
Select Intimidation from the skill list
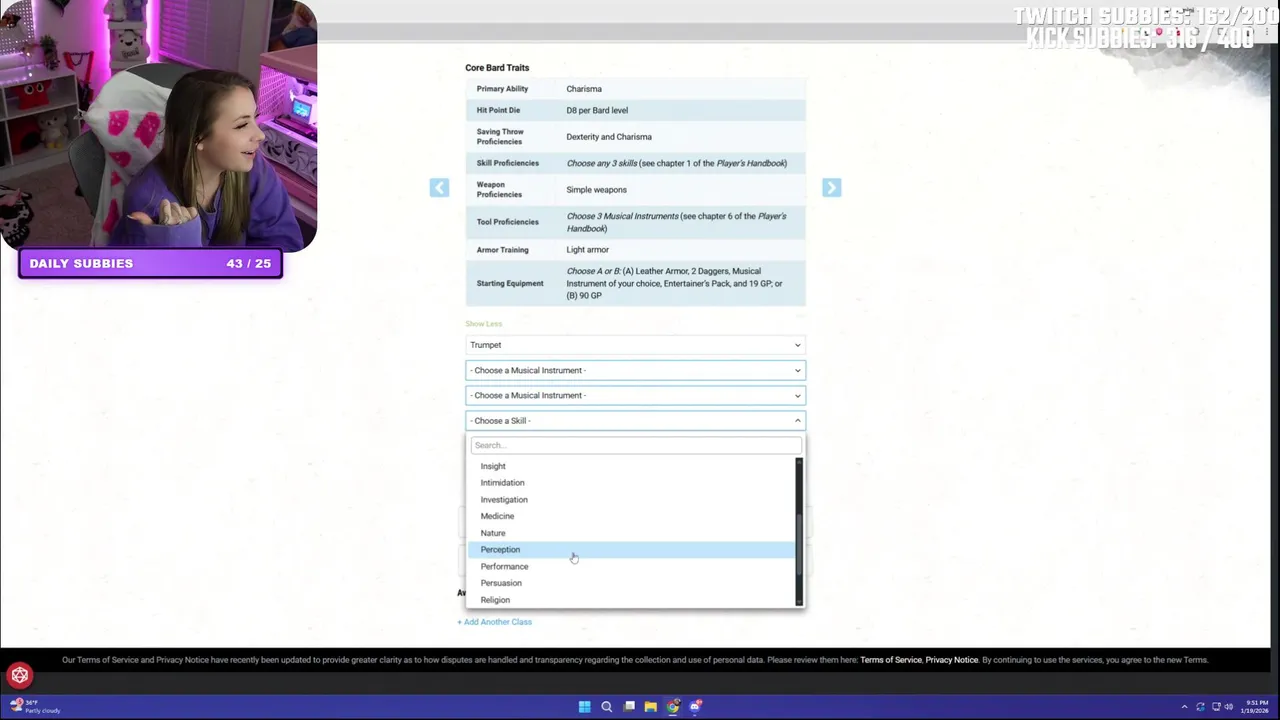631,483
